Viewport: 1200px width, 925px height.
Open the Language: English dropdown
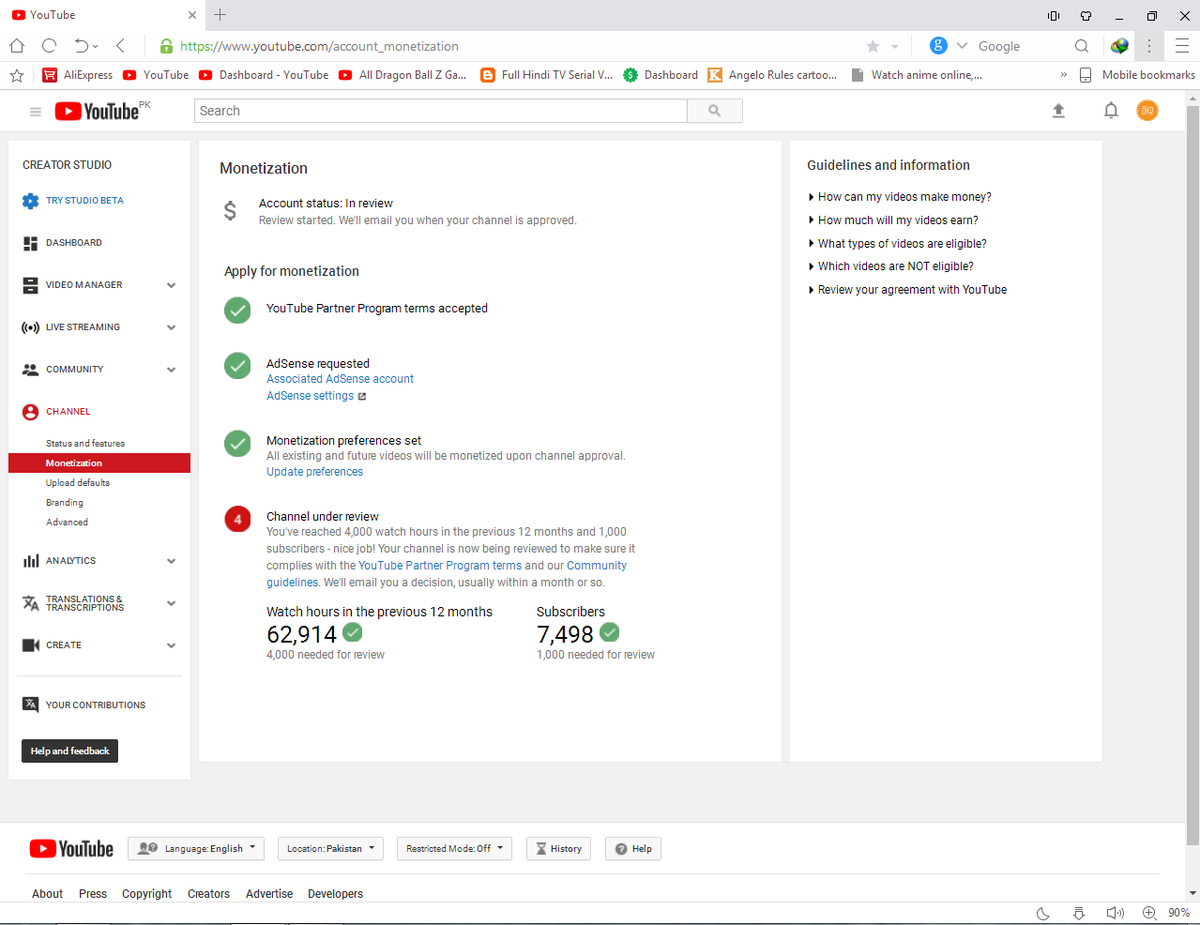pyautogui.click(x=196, y=848)
